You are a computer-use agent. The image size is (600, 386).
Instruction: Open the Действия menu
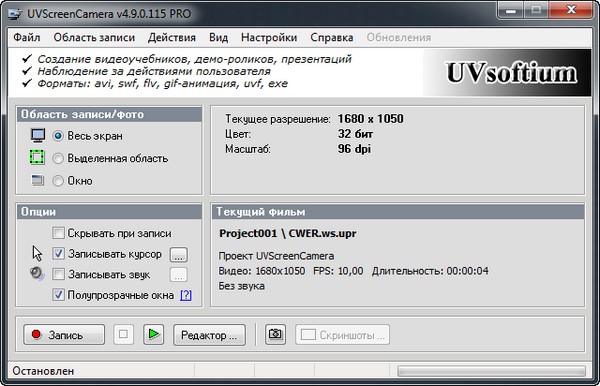(172, 37)
